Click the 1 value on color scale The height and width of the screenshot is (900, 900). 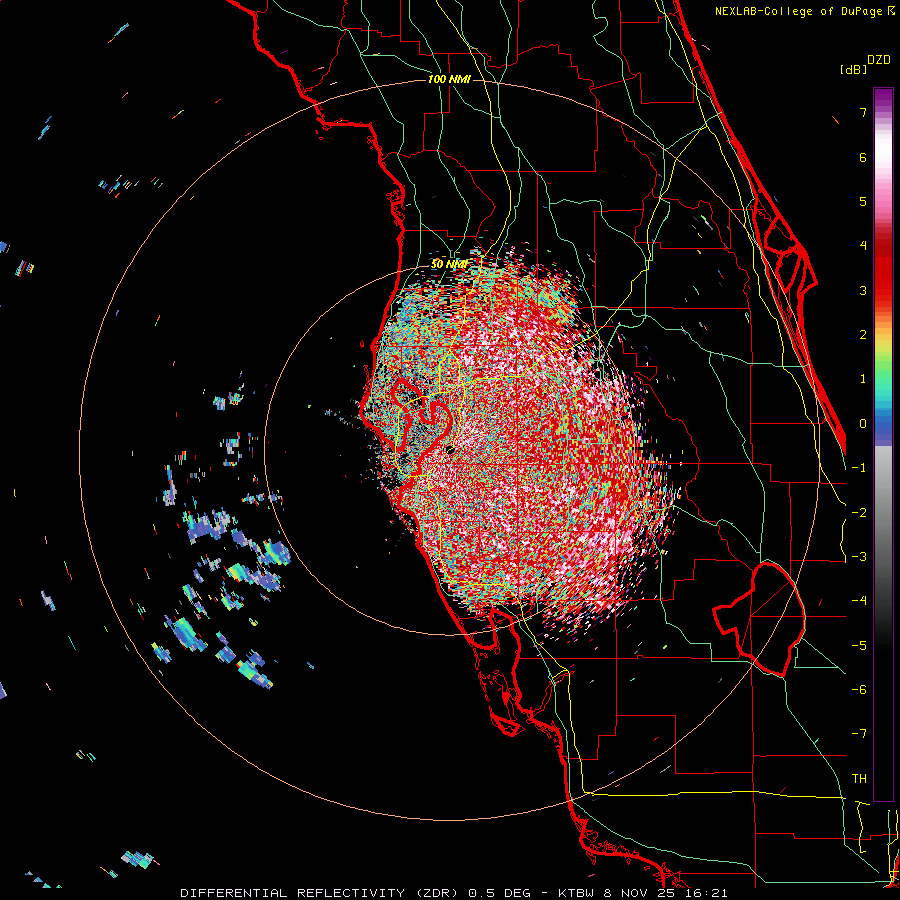(x=863, y=379)
